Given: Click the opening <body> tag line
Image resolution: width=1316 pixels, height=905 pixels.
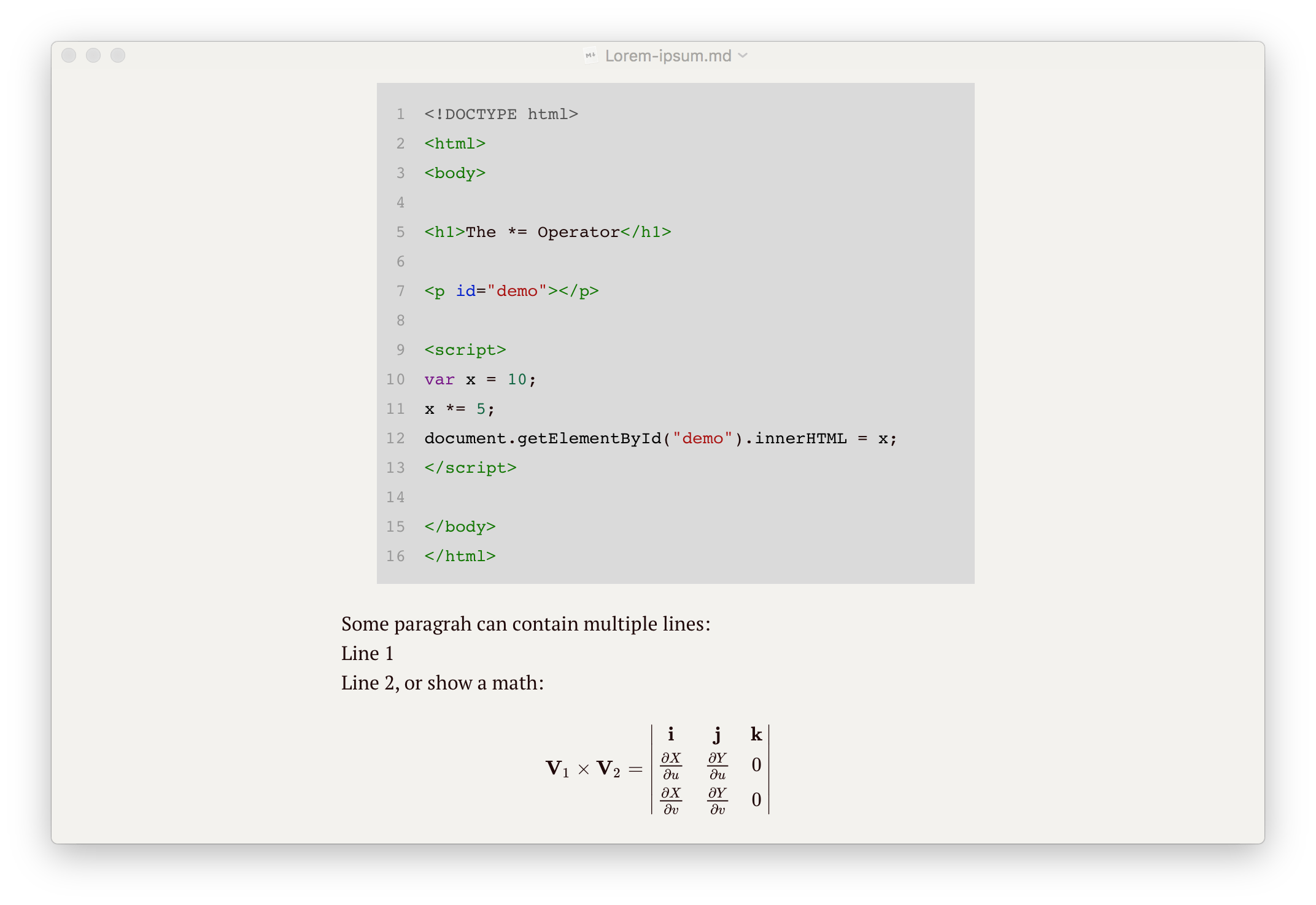Looking at the screenshot, I should coord(455,173).
